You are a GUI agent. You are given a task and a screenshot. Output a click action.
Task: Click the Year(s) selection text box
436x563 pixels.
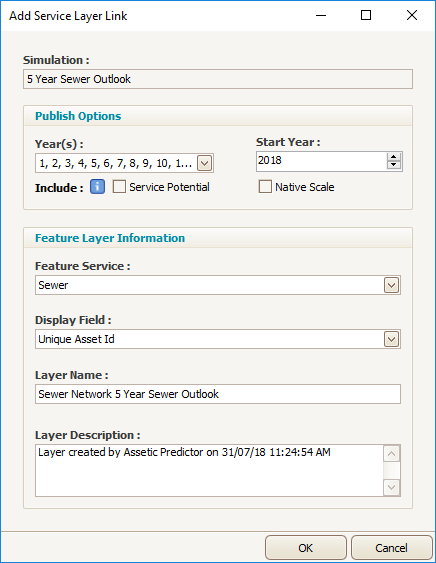coord(116,163)
